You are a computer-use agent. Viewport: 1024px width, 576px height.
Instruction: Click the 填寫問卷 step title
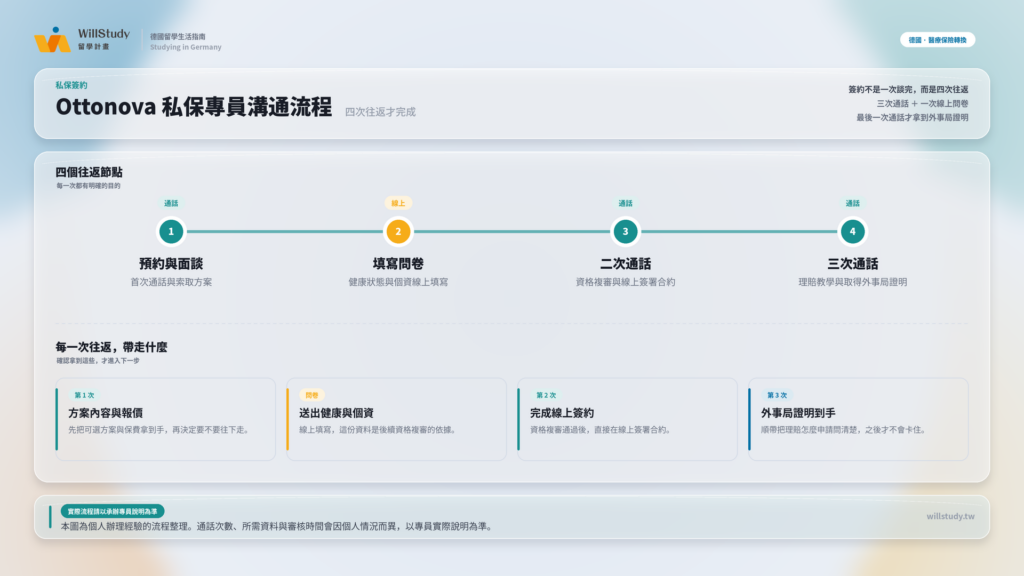point(398,264)
